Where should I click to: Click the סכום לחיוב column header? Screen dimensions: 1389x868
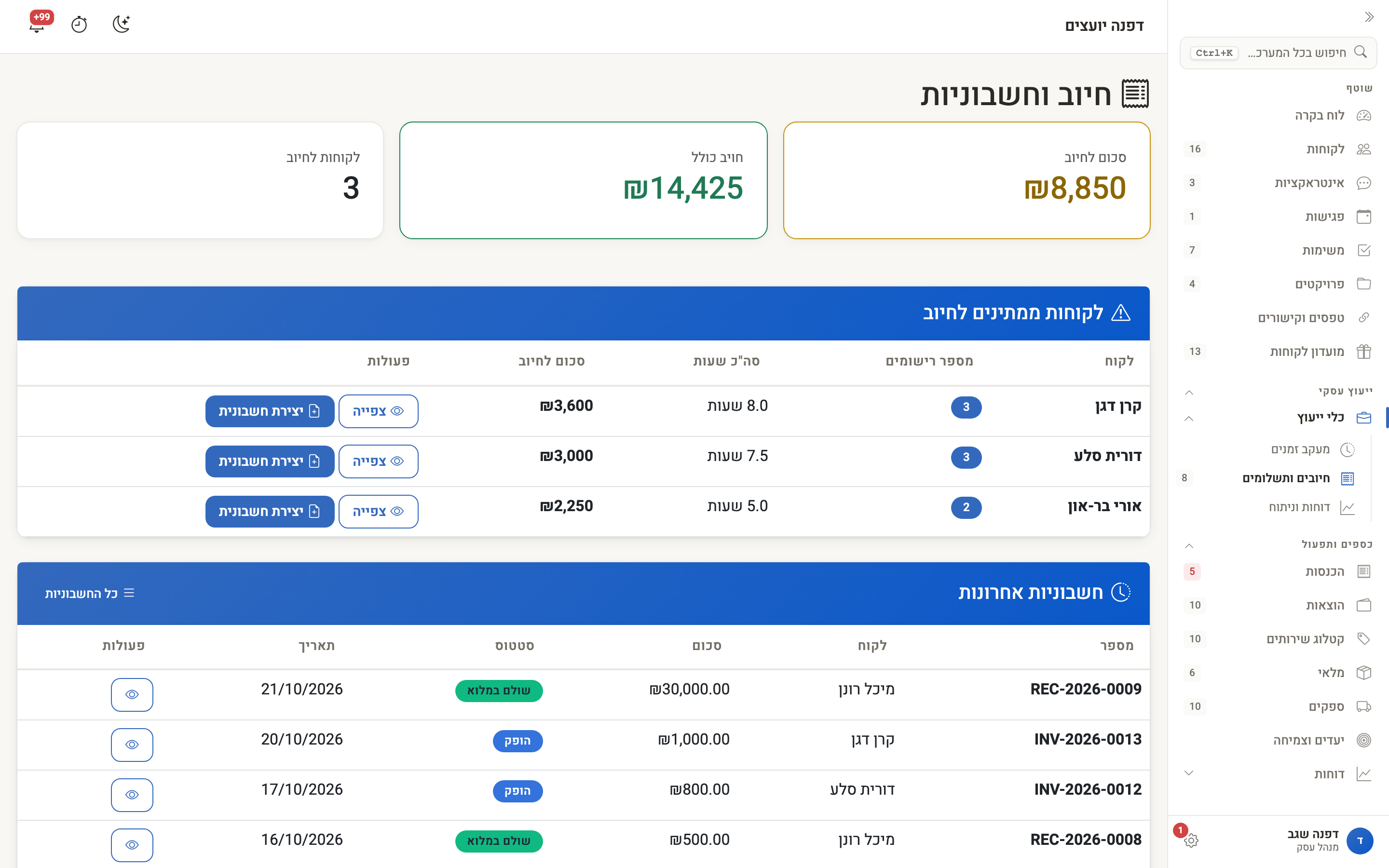point(552,361)
